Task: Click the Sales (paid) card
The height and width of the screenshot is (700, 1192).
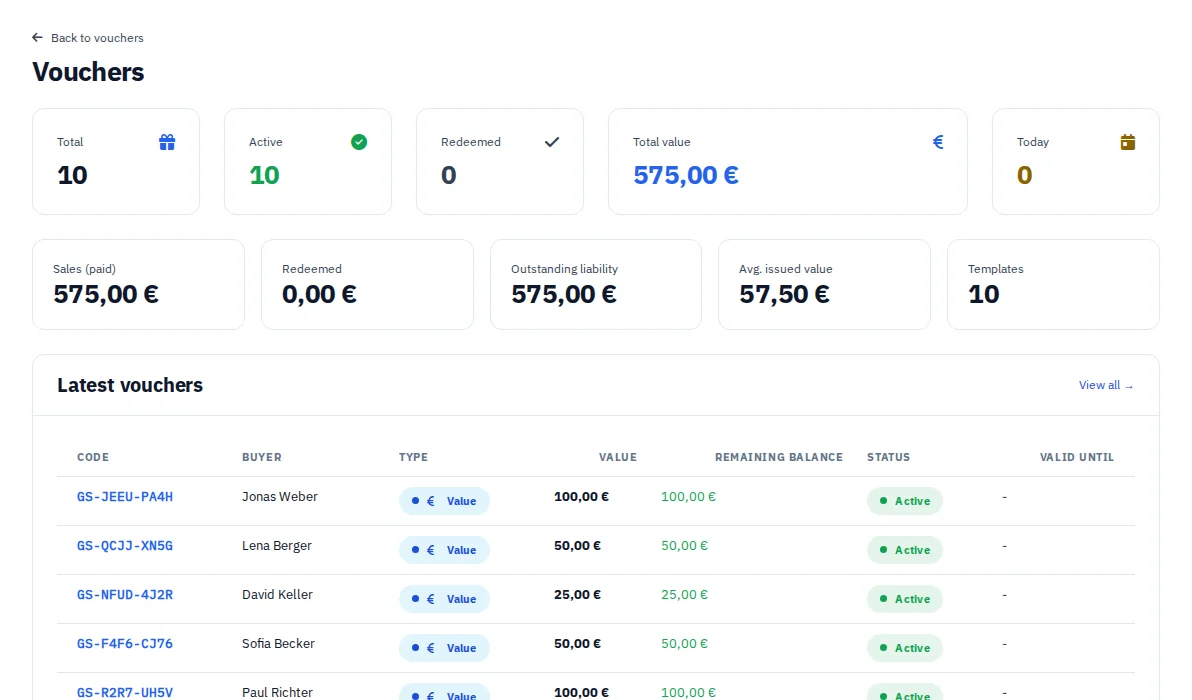Action: (x=138, y=284)
